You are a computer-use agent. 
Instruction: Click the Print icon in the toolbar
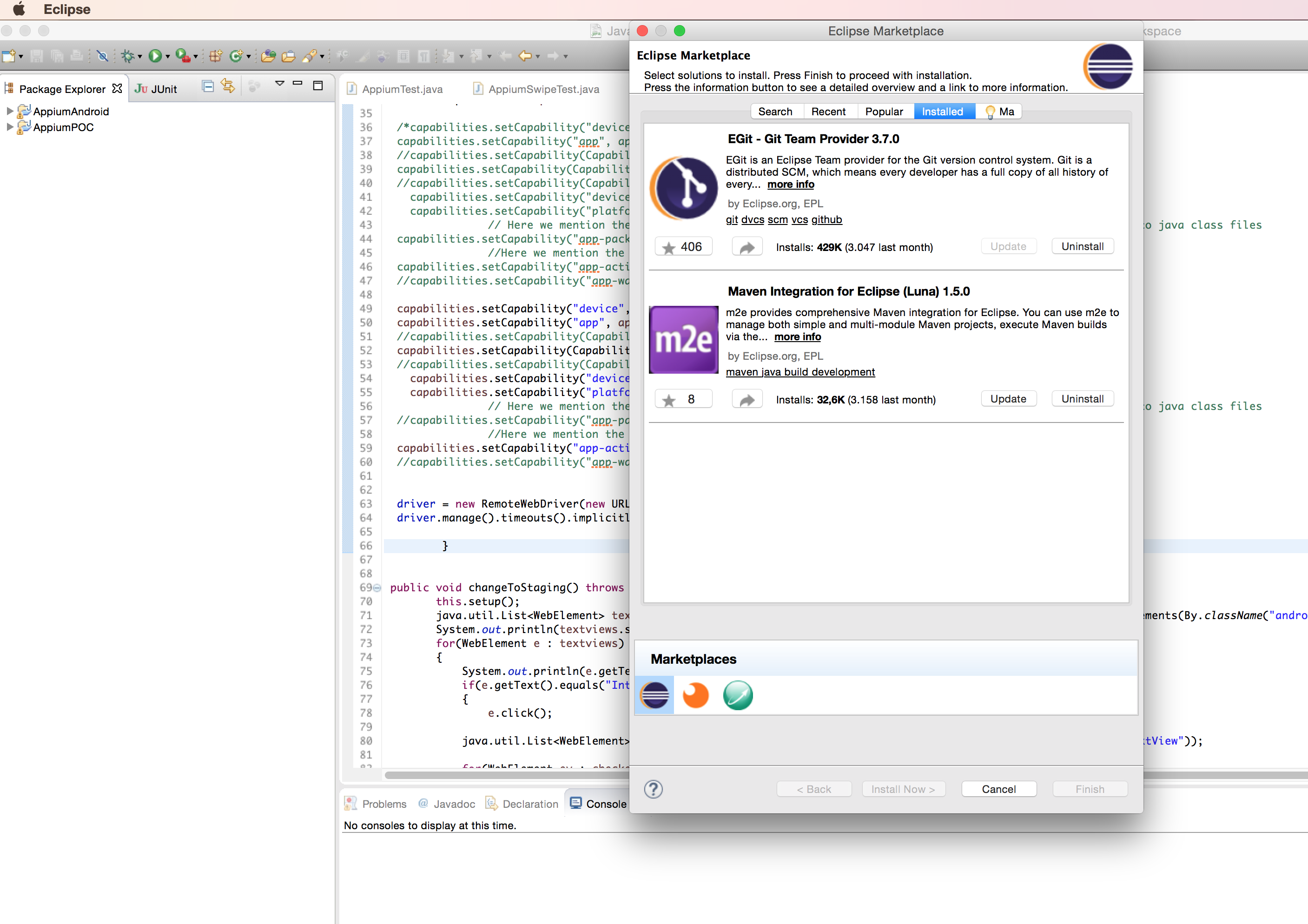coord(76,56)
